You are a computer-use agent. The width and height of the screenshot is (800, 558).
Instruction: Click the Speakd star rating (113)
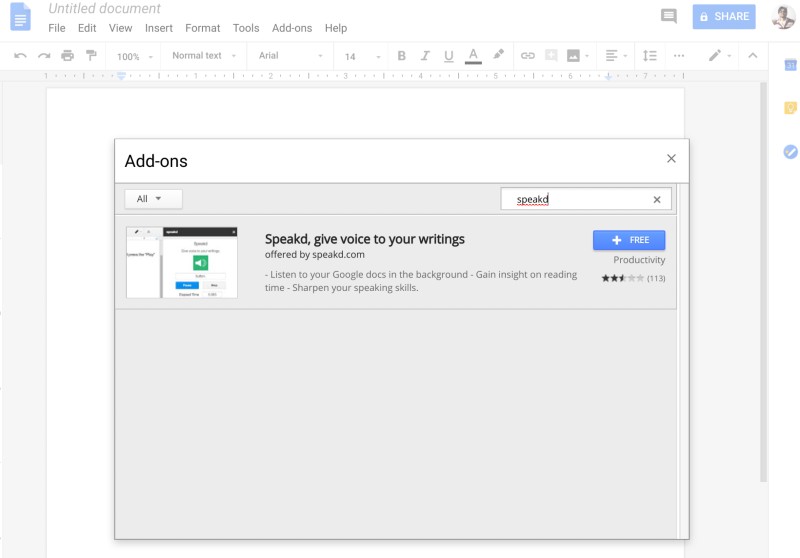coord(633,278)
